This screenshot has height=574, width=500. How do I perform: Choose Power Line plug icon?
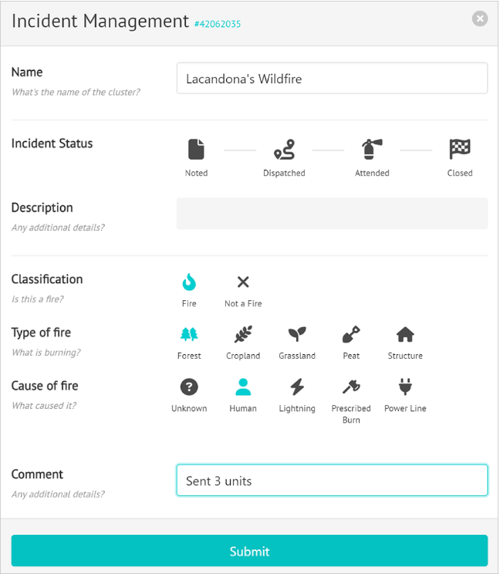click(x=405, y=387)
